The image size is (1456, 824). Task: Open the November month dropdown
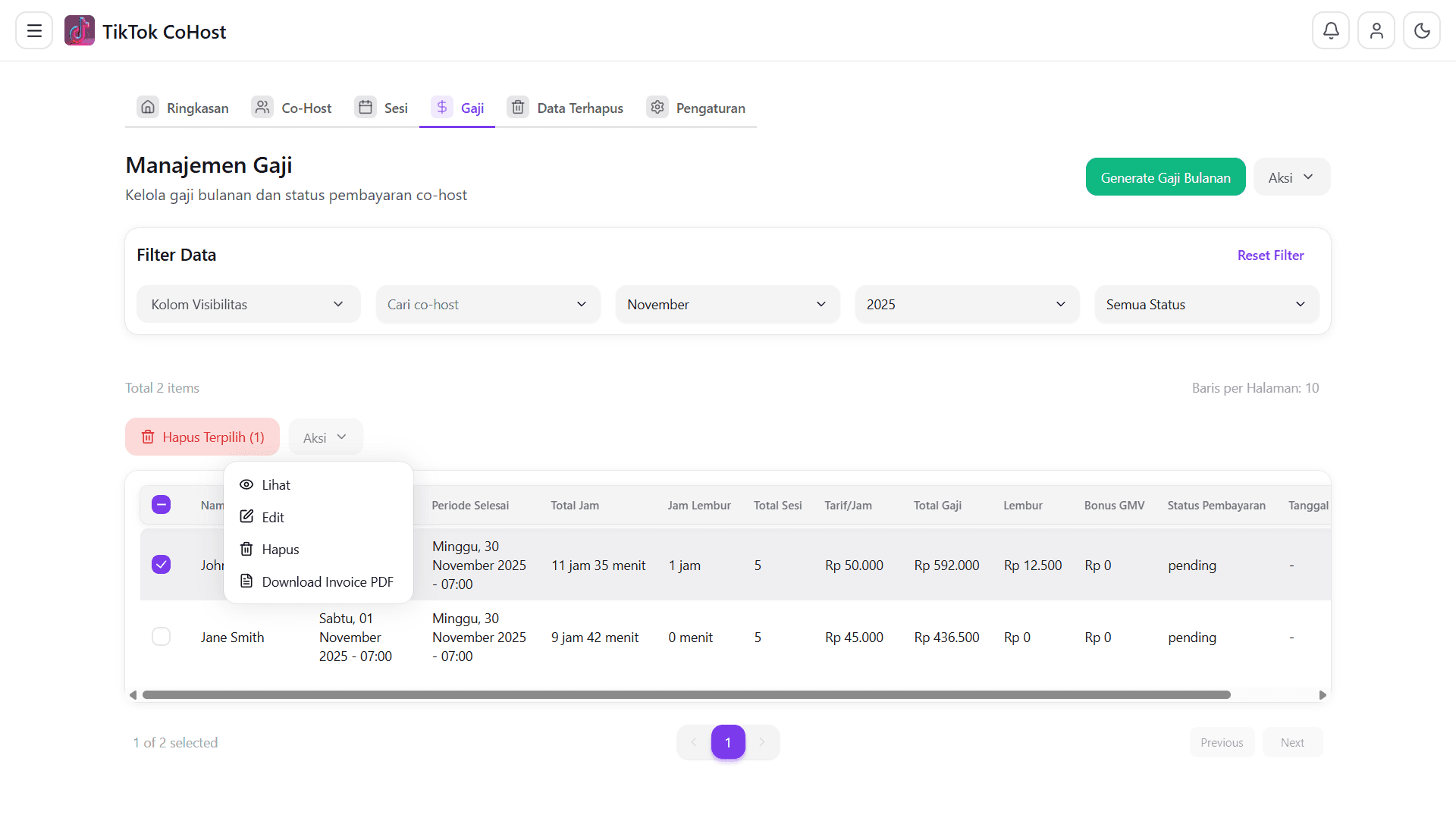click(x=726, y=304)
